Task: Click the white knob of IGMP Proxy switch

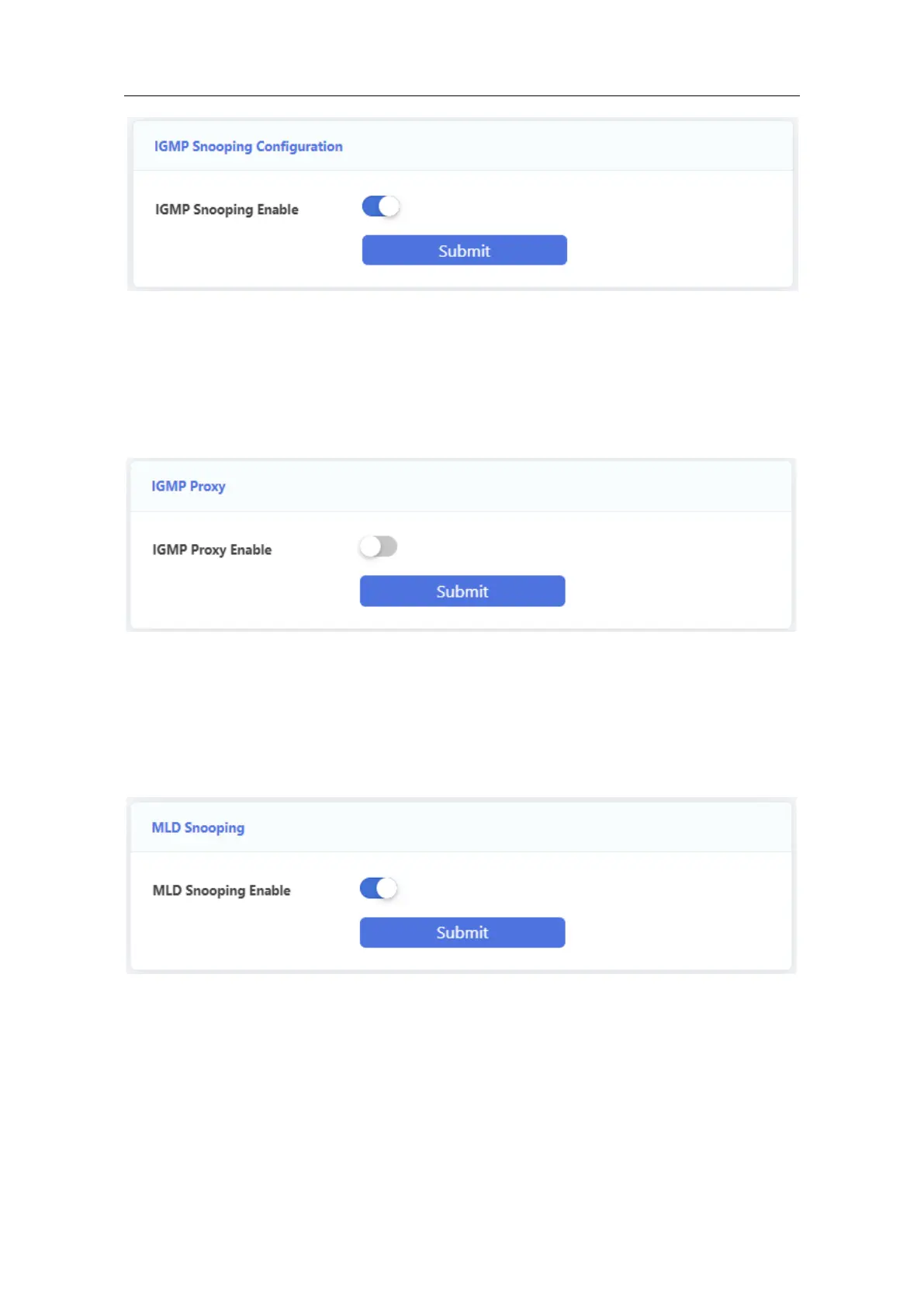Action: point(370,546)
